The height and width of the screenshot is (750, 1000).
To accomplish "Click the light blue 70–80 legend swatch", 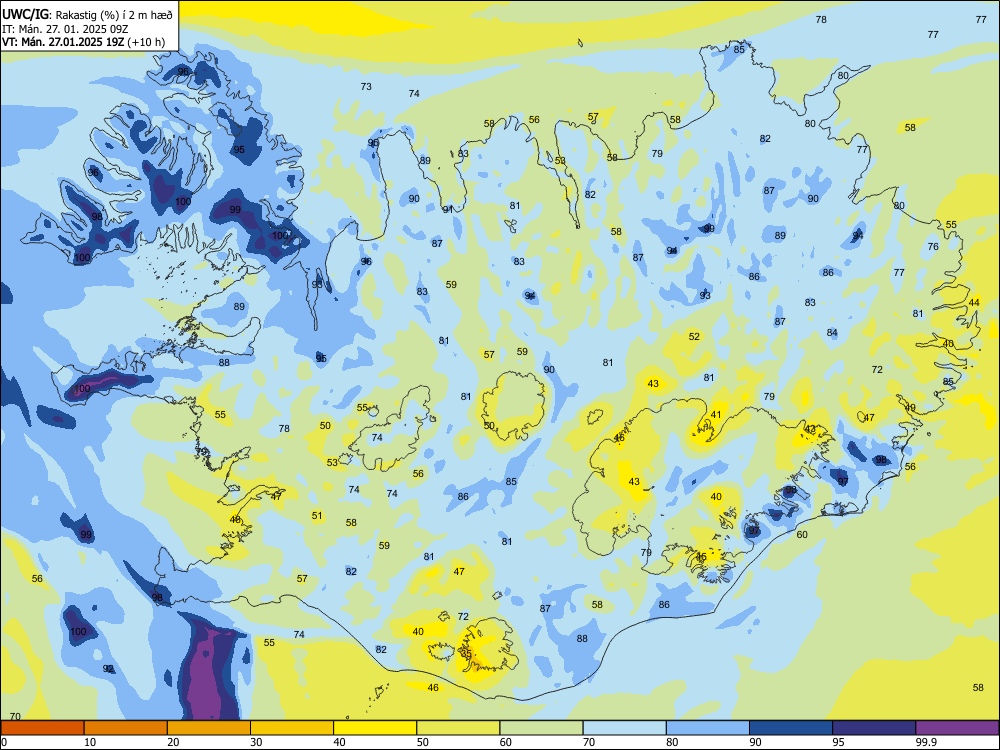I will (x=624, y=728).
